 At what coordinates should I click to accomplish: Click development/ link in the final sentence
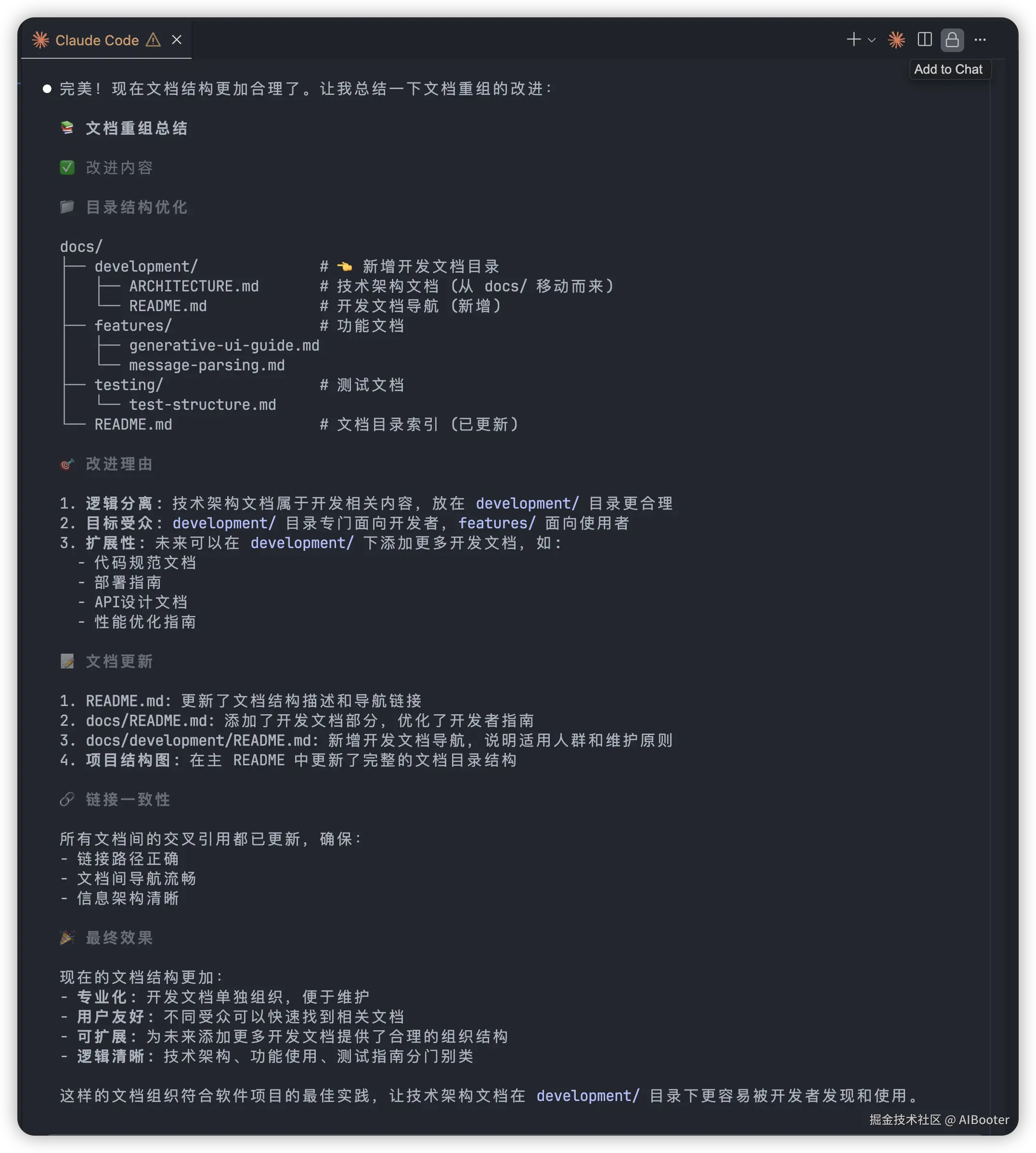point(587,1096)
